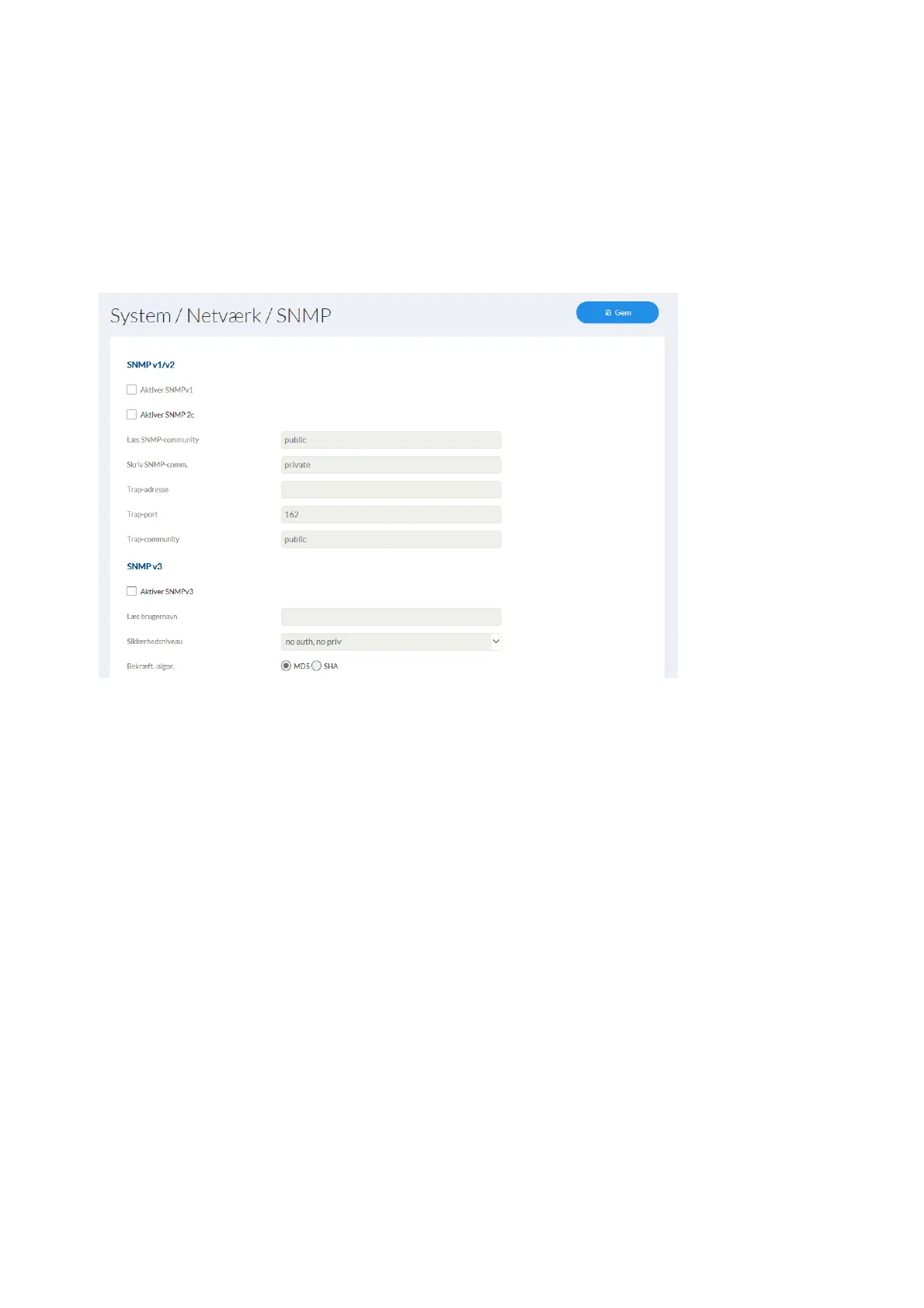Enable the Aktiver SNMPv1 checkbox
The image size is (924, 1308).
click(132, 390)
